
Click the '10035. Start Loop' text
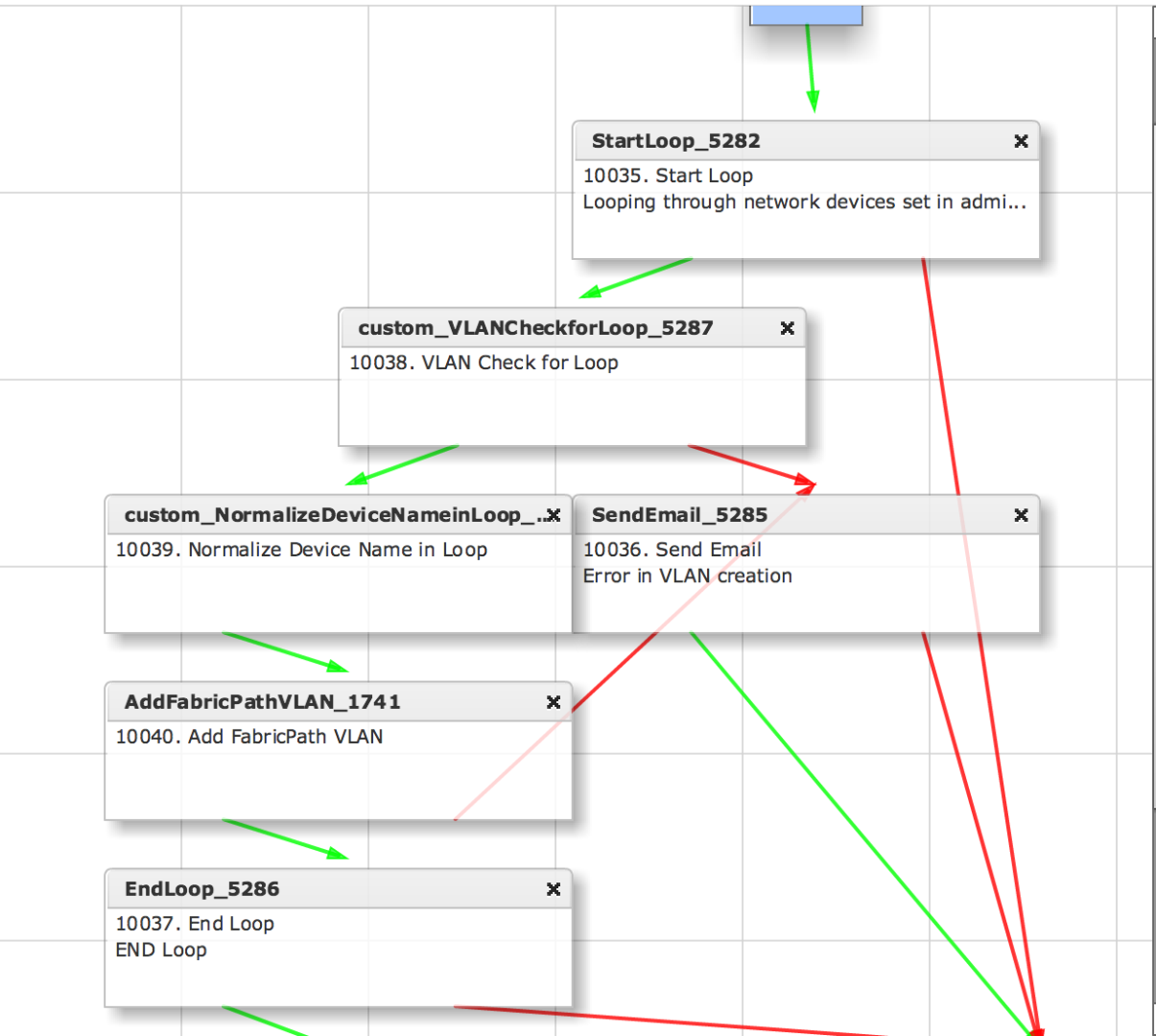point(668,176)
